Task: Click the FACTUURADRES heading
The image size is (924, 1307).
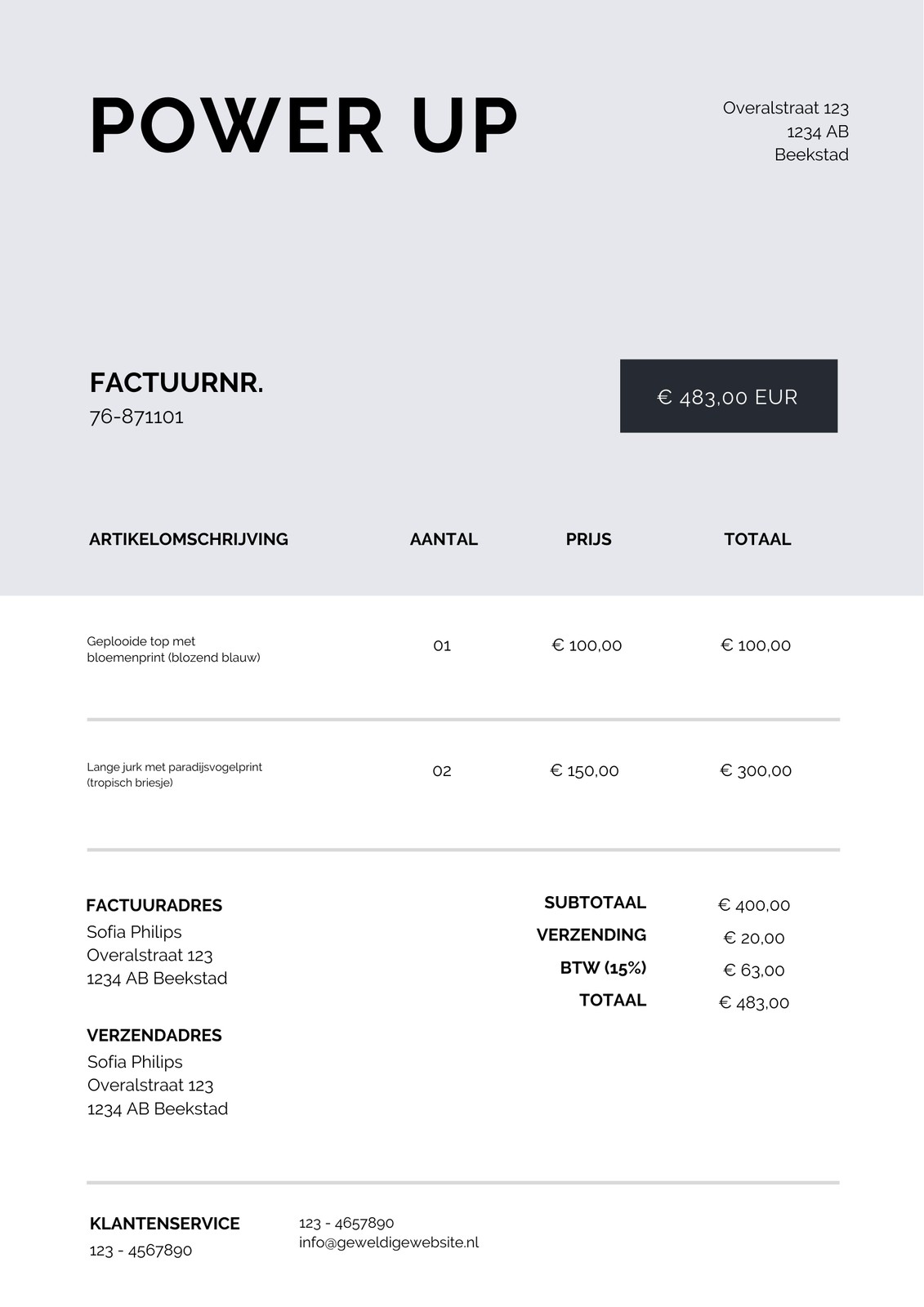Action: coord(154,905)
